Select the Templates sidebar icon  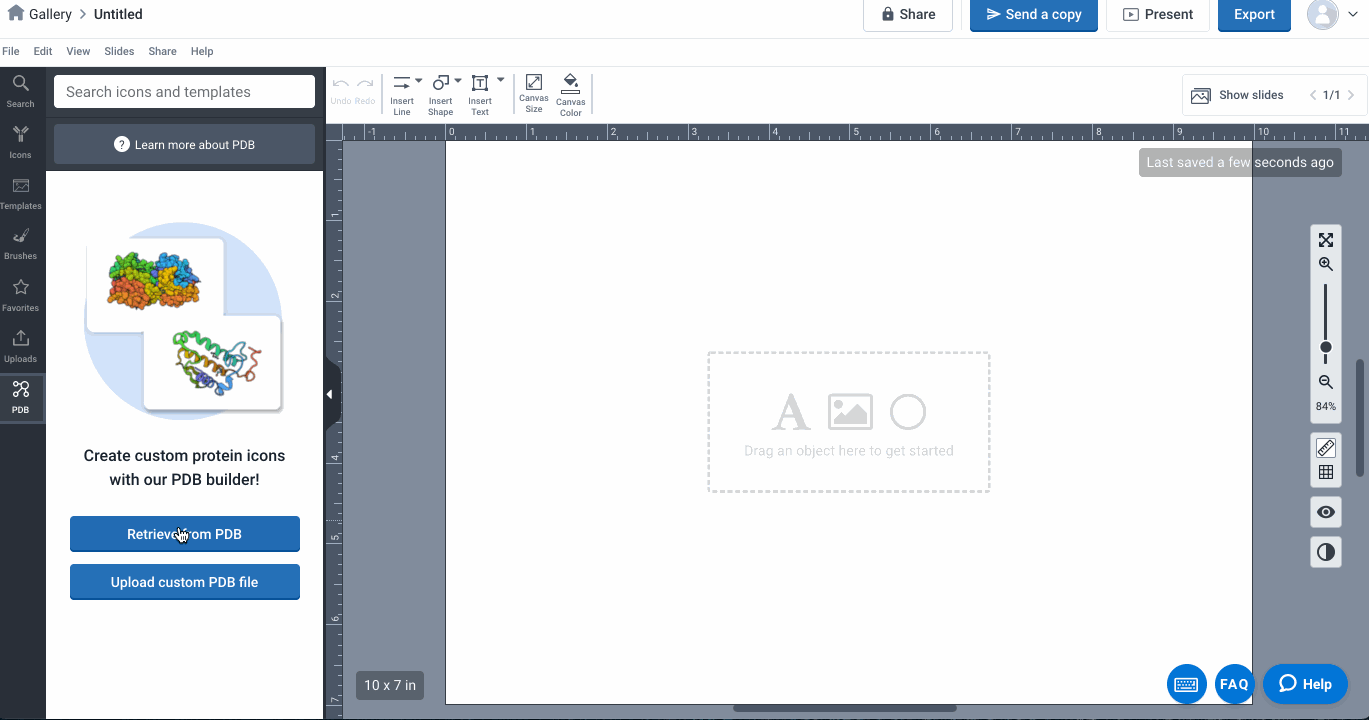[20, 192]
